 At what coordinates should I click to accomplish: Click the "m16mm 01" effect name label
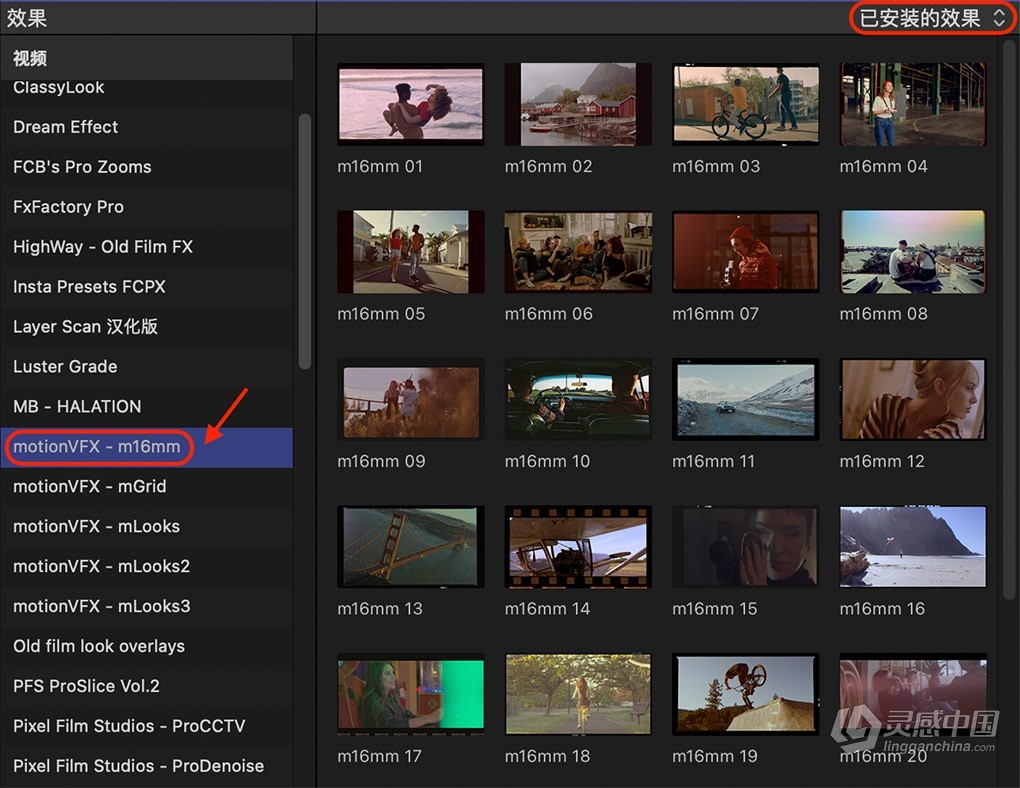380,167
